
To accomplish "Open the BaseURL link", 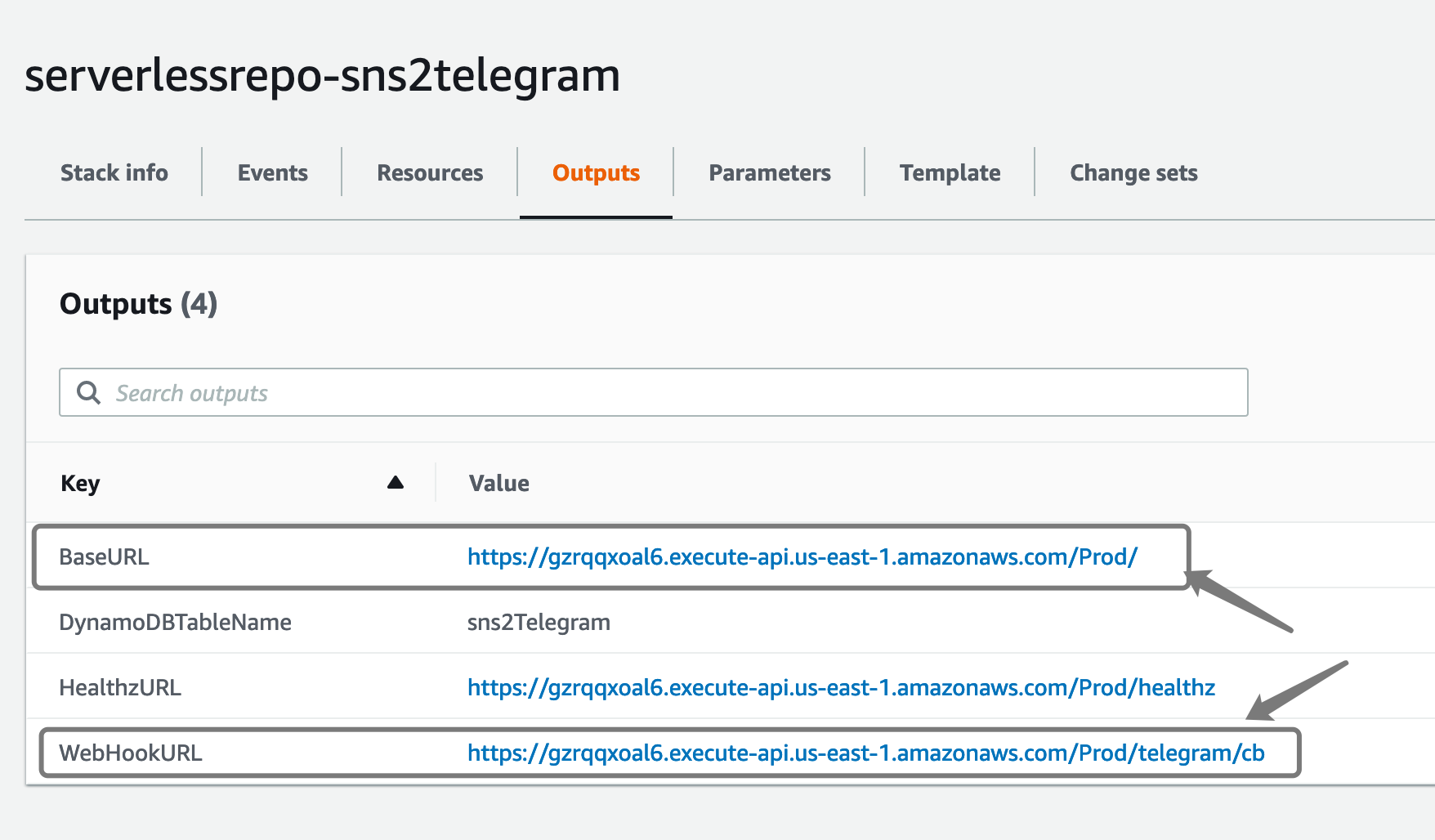I will coord(802,557).
